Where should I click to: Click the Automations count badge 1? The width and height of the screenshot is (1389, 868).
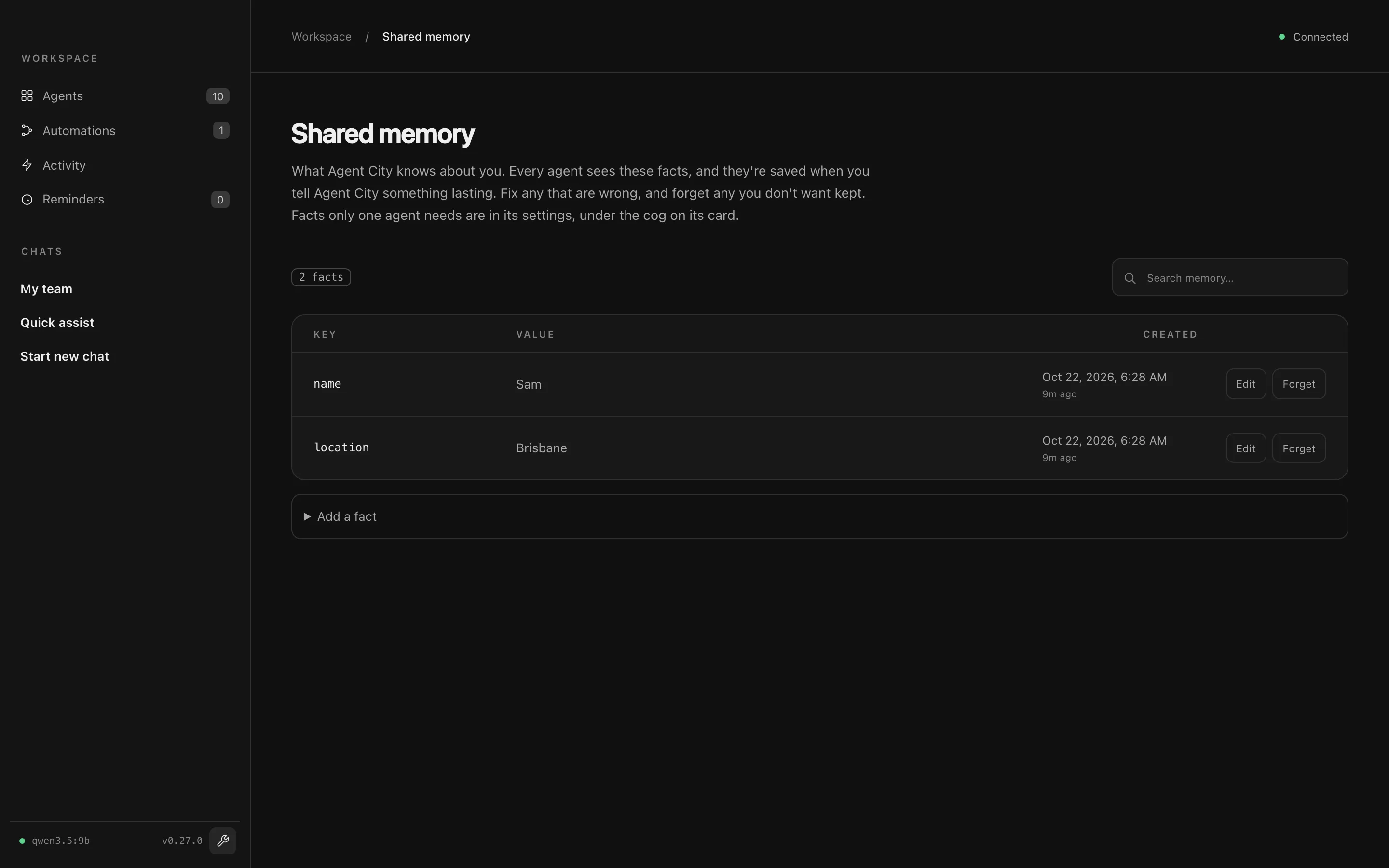tap(221, 130)
